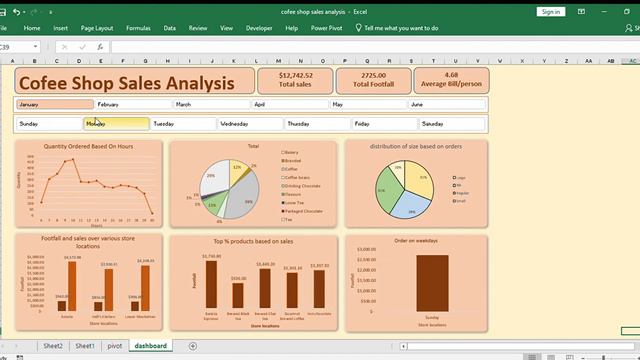Switch to pivot sheet tab

tap(114, 346)
